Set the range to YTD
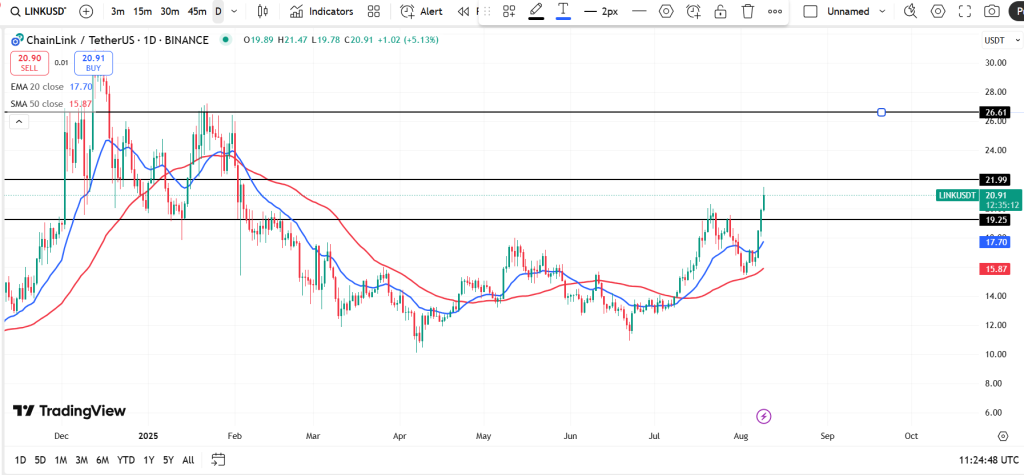This screenshot has height=475, width=1024. point(126,460)
